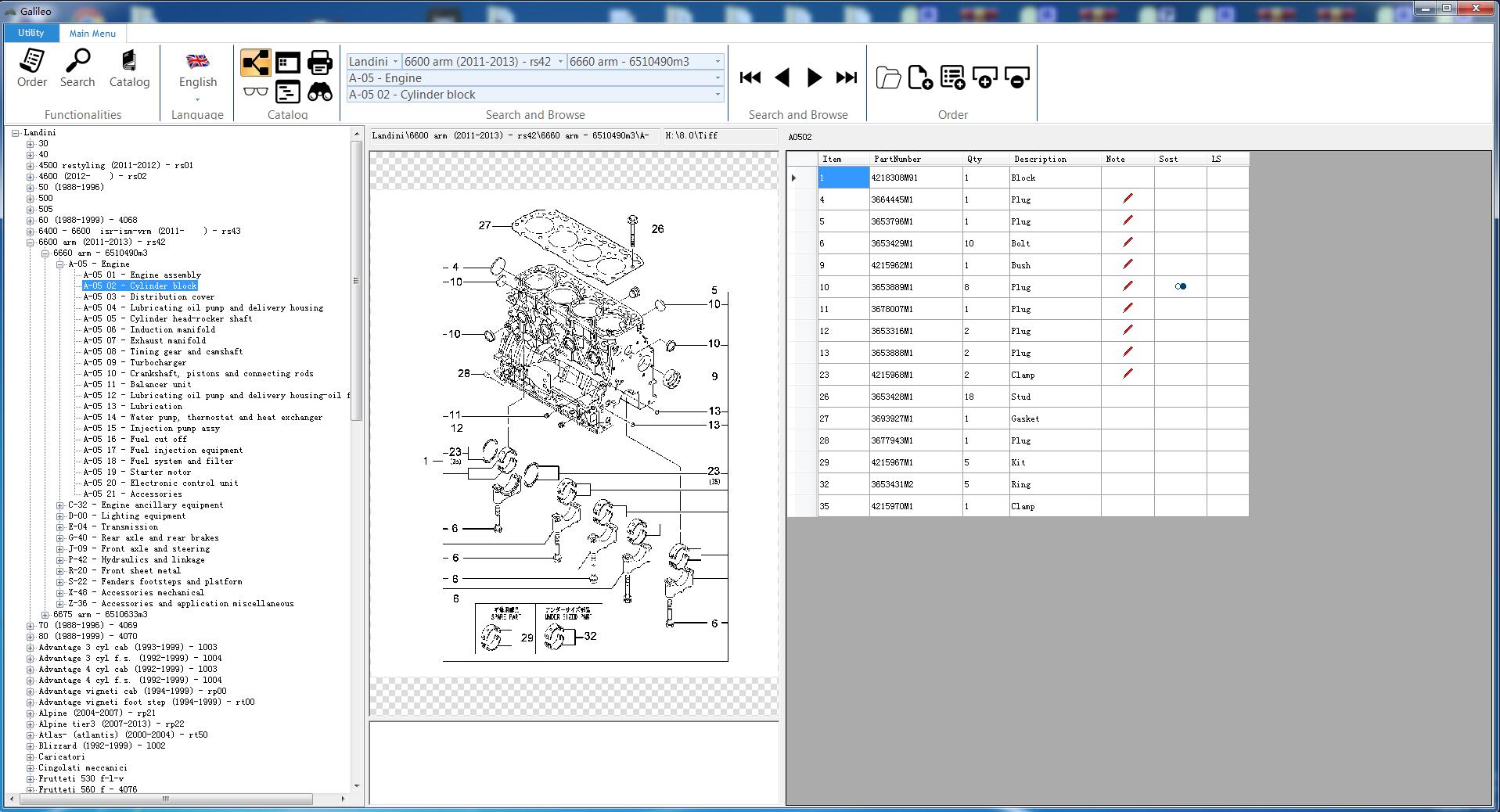Screen dimensions: 1500x812
Task: Click part number 4218308M91 cell
Action: point(915,178)
